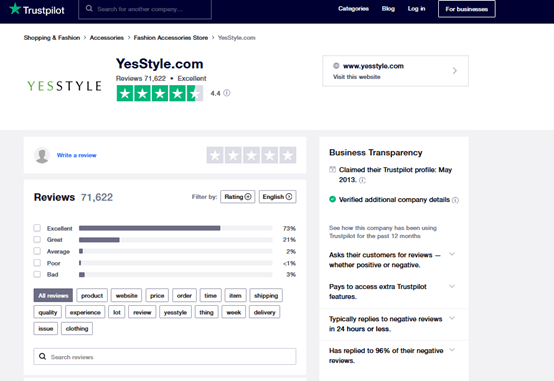Filter reviews by website tag

click(x=126, y=295)
